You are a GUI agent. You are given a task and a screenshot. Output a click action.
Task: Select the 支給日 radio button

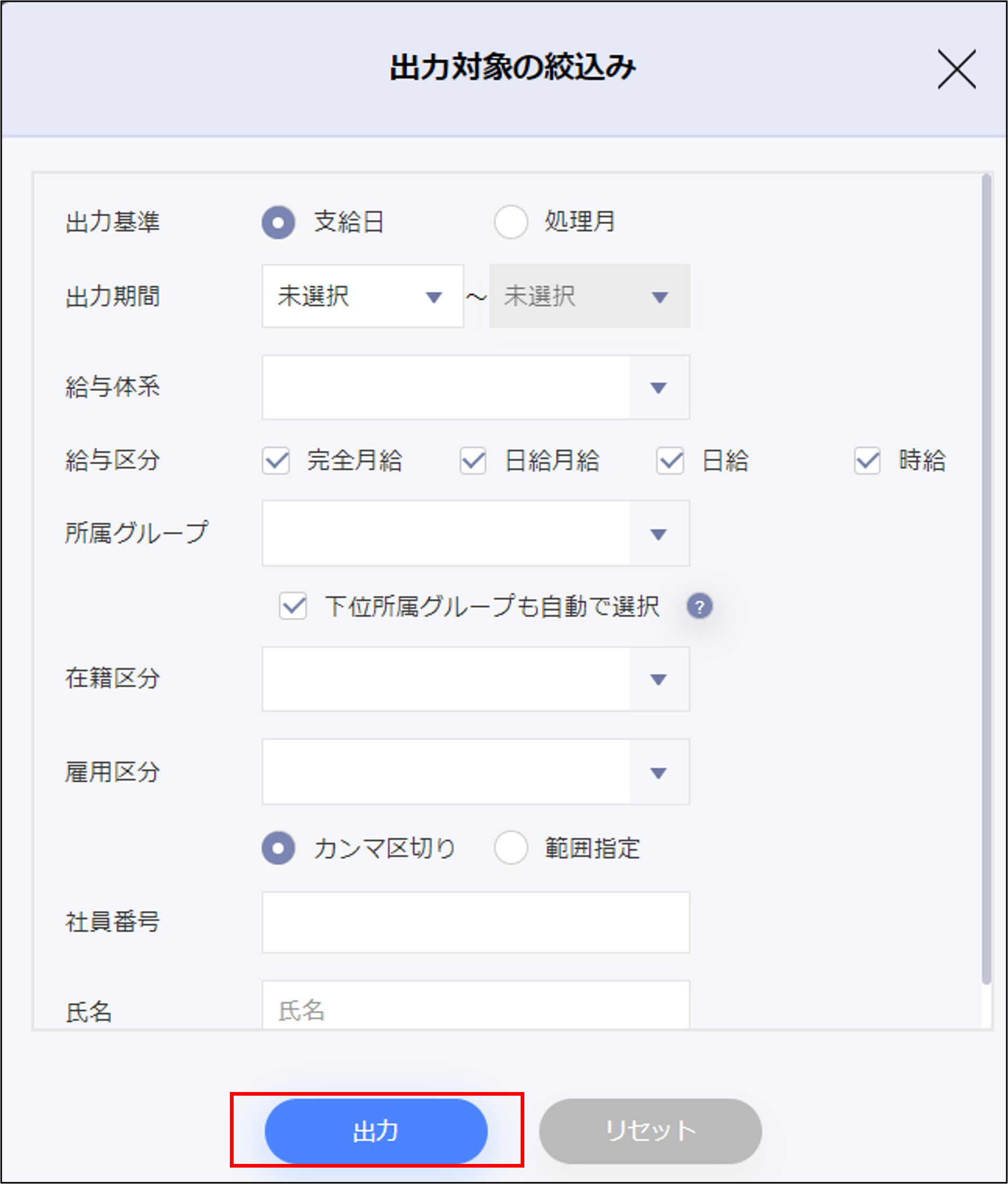pyautogui.click(x=278, y=222)
